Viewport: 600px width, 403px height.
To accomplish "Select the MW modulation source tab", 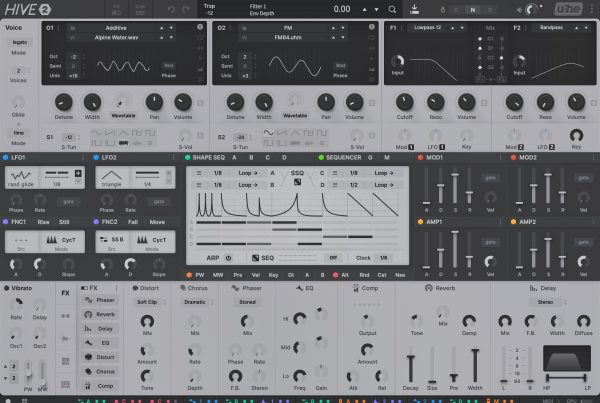I will [218, 275].
